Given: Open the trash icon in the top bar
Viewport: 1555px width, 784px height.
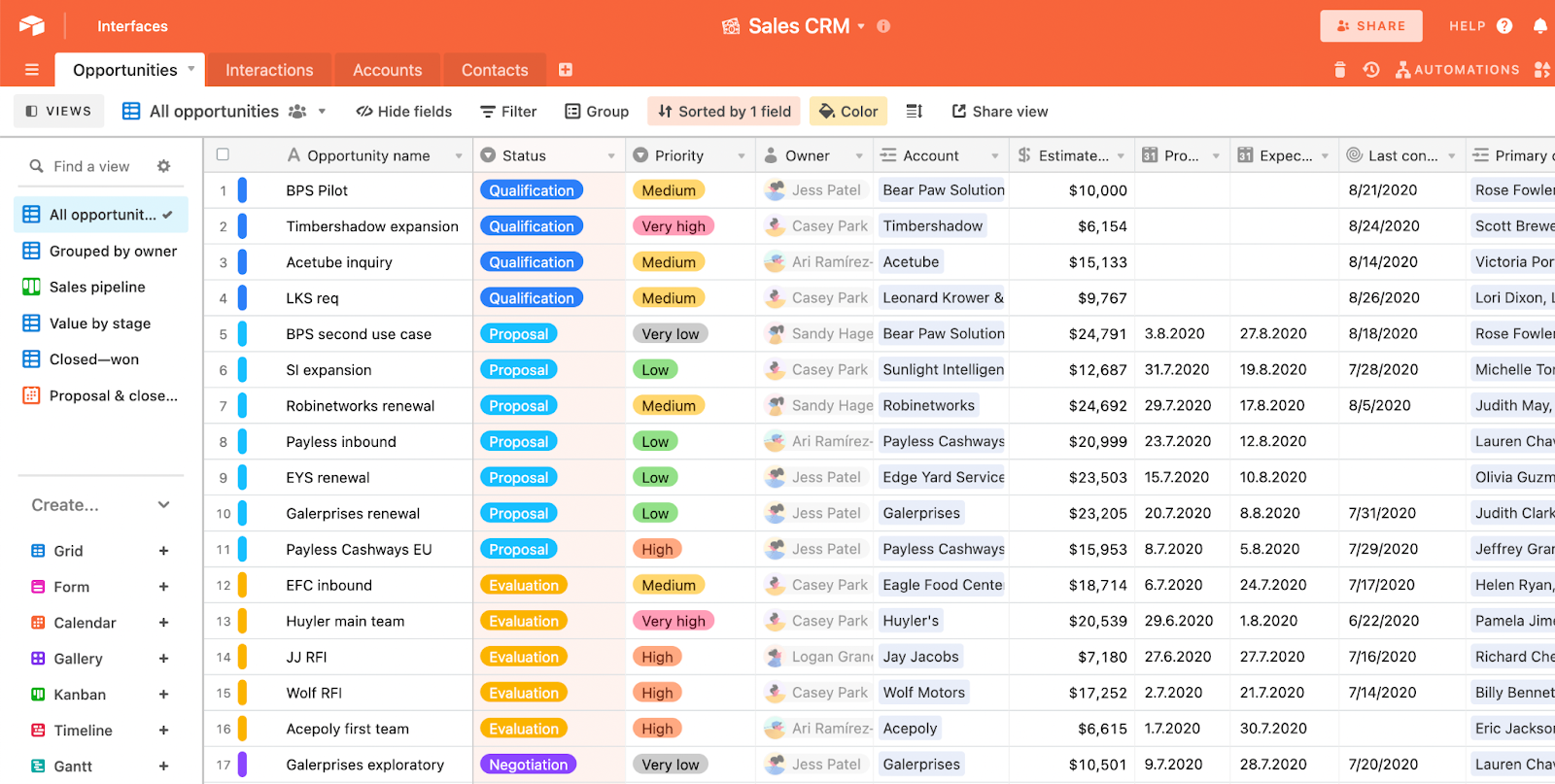Looking at the screenshot, I should point(1340,70).
